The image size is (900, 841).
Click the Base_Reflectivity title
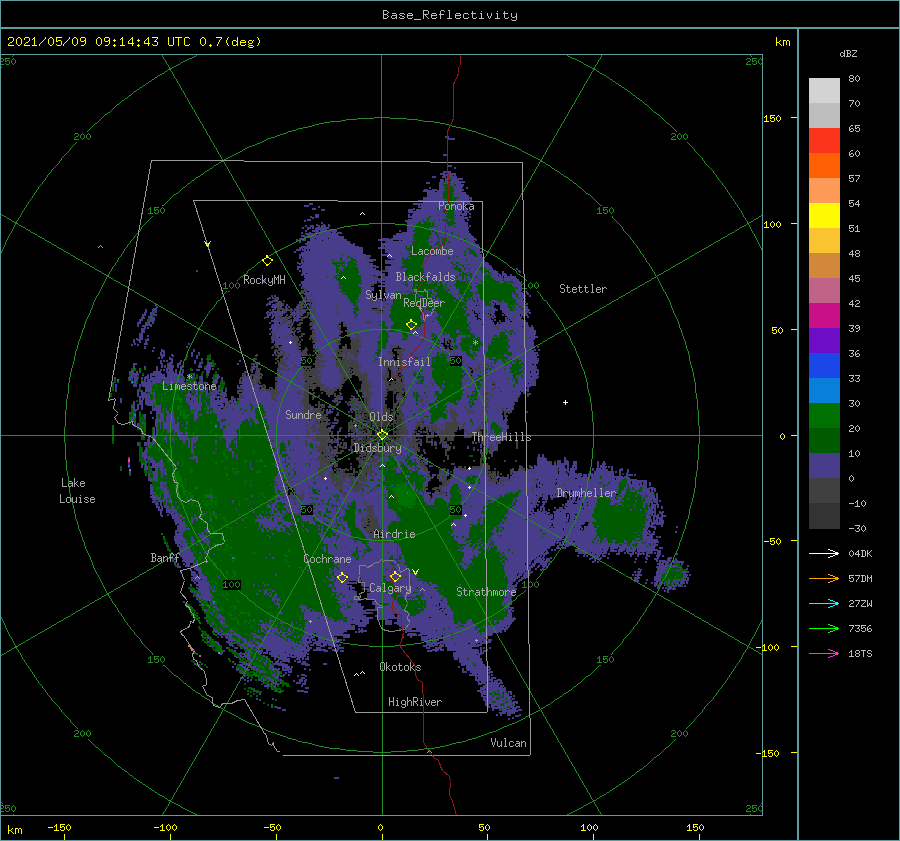click(450, 15)
